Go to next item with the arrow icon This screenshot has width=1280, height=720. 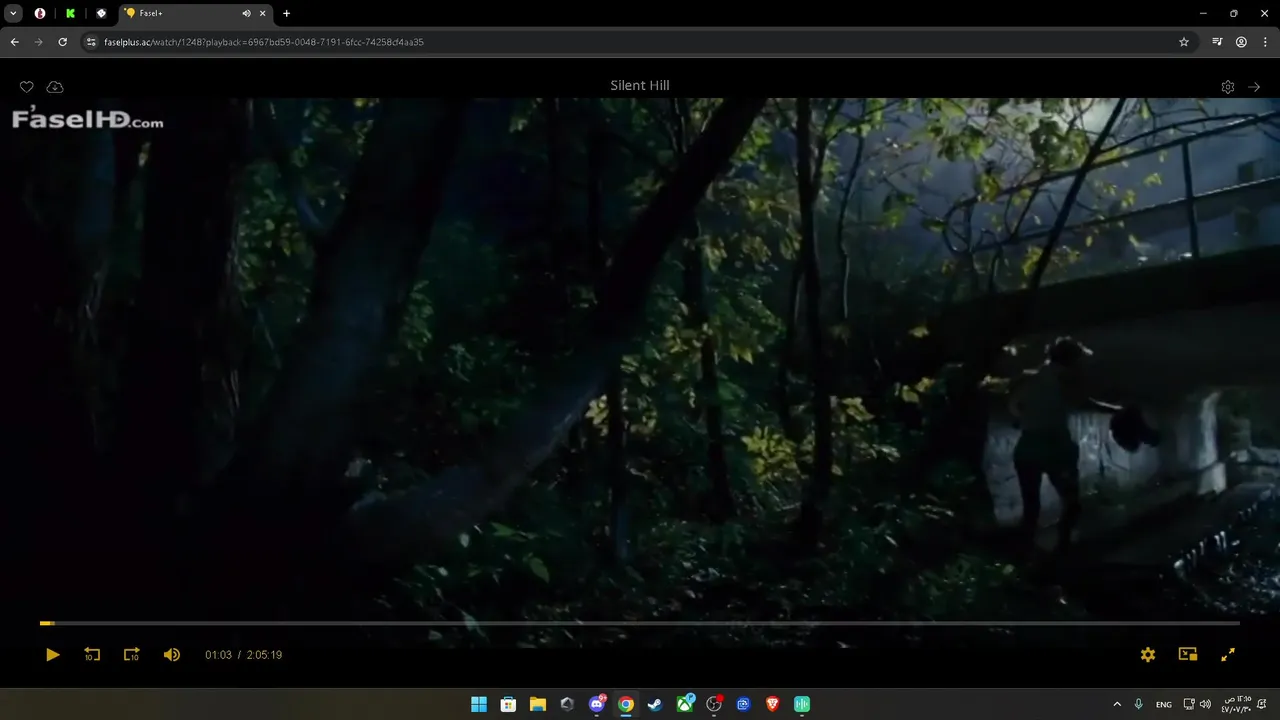point(1255,87)
